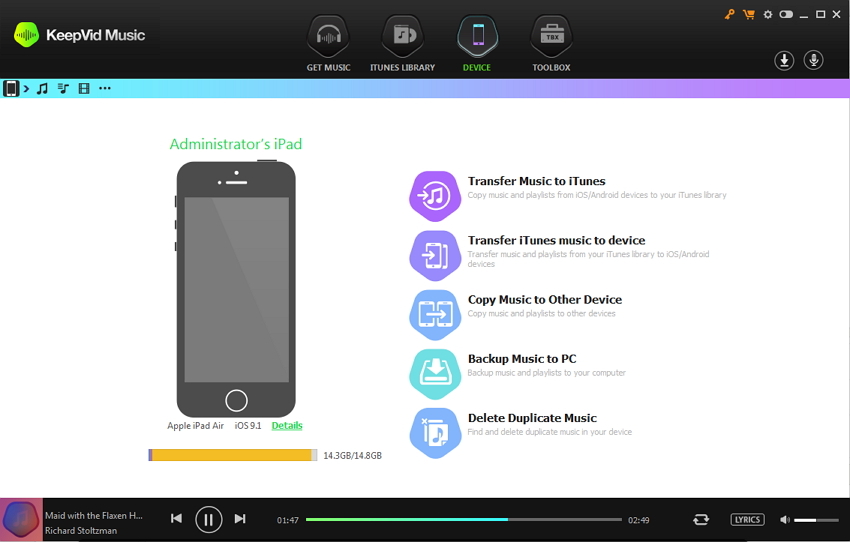Select the Transfer Music to iTunes heading

[x=537, y=181]
